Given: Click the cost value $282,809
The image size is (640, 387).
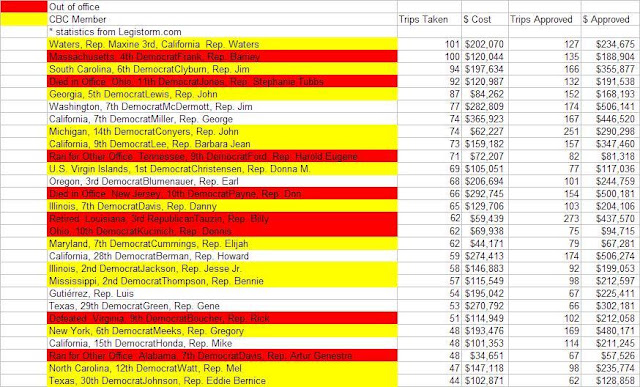Looking at the screenshot, I should tap(484, 107).
